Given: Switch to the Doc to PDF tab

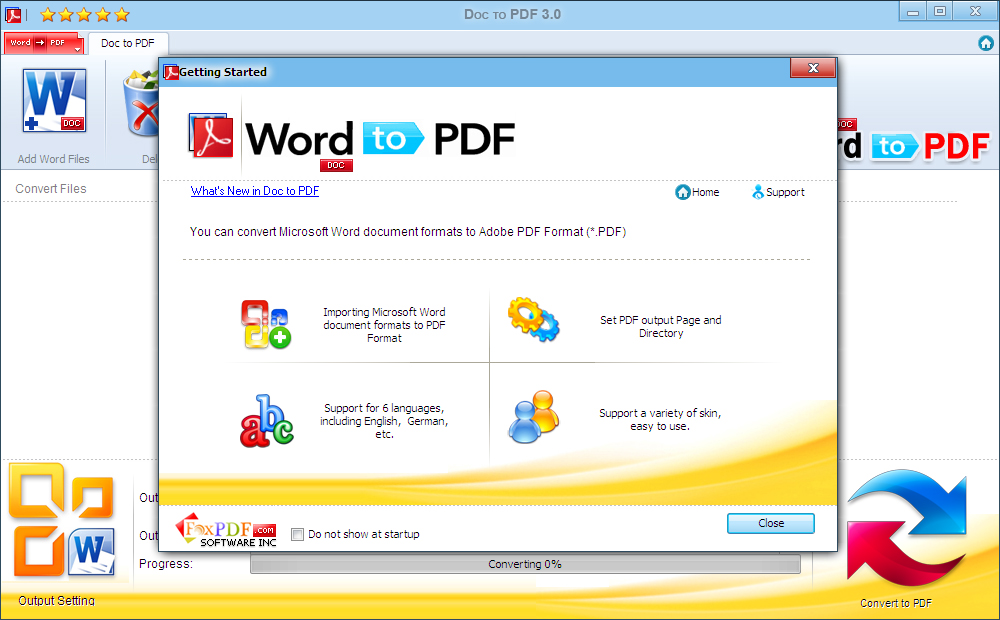Looking at the screenshot, I should (128, 43).
